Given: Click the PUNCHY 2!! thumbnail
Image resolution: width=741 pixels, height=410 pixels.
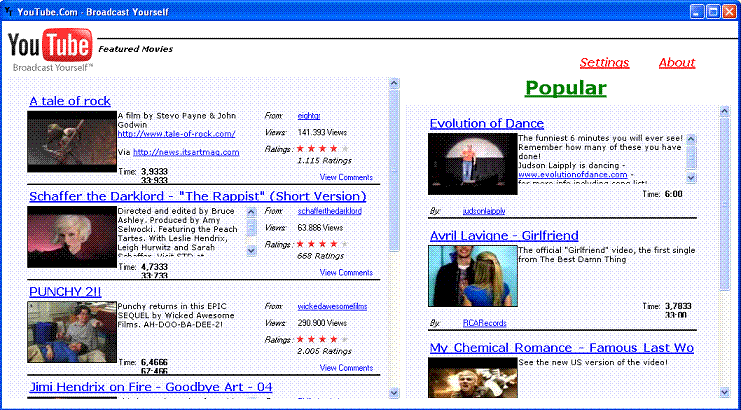Looking at the screenshot, I should [x=72, y=332].
